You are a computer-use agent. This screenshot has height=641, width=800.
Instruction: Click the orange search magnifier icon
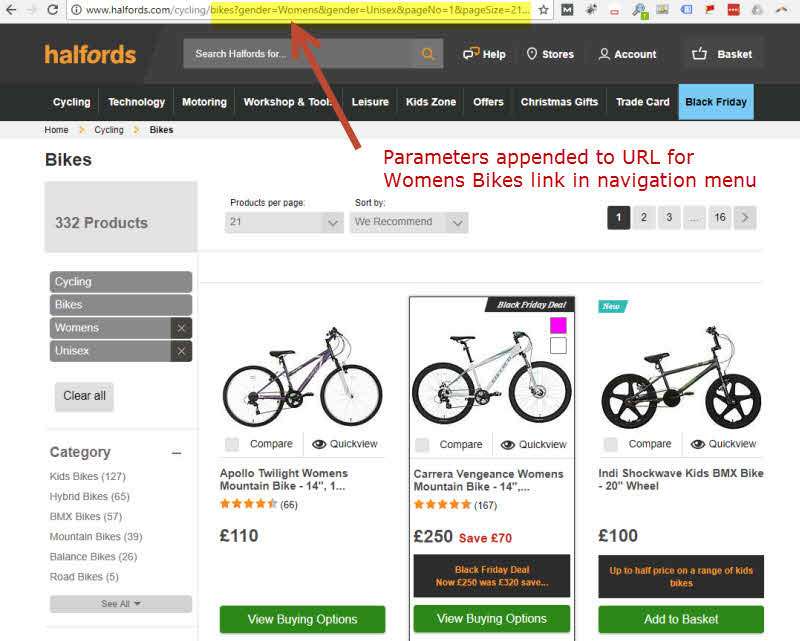(x=427, y=53)
